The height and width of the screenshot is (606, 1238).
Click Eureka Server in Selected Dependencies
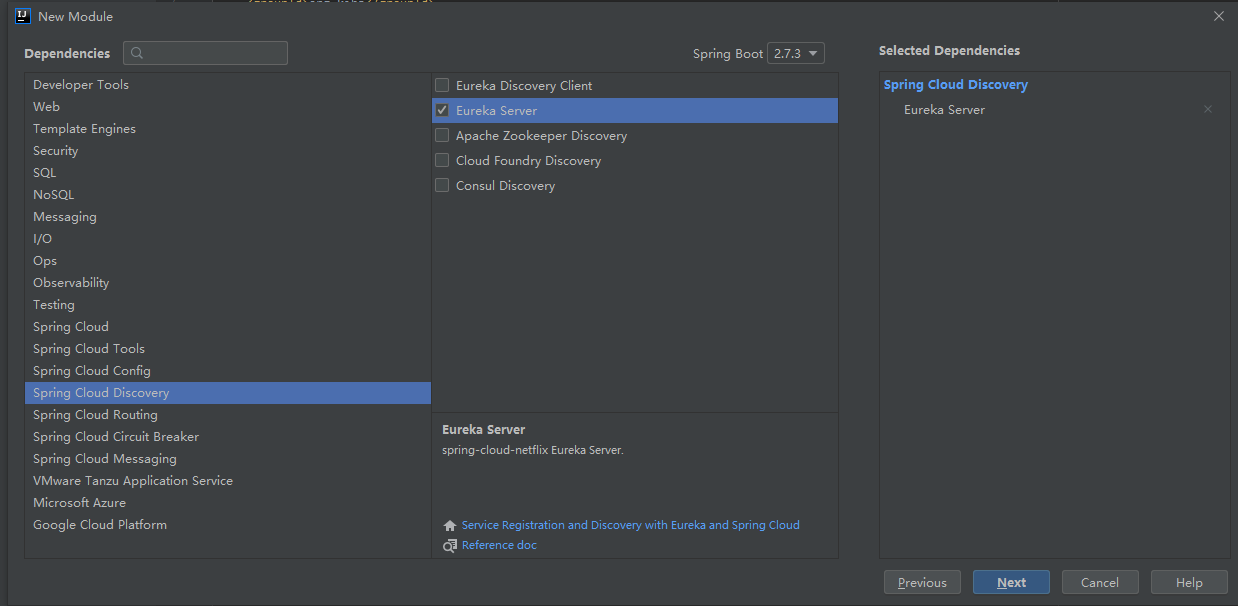click(x=945, y=110)
